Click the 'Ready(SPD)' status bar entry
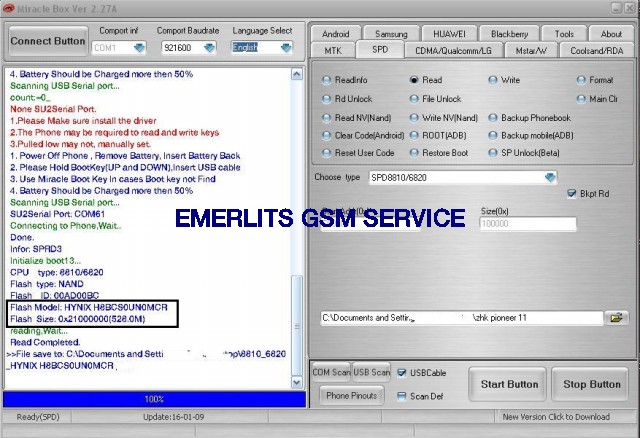This screenshot has height=438, width=640. click(x=38, y=417)
